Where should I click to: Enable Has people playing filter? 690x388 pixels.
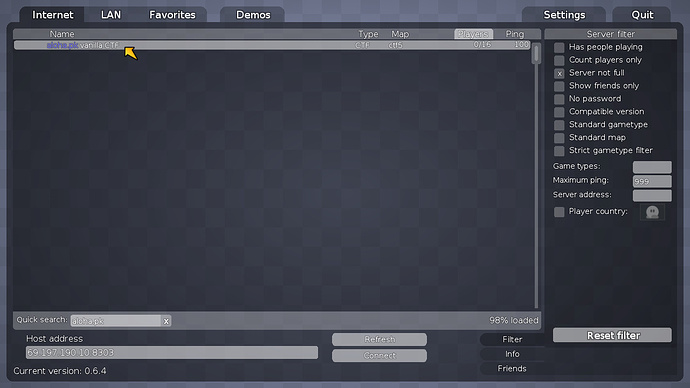559,48
